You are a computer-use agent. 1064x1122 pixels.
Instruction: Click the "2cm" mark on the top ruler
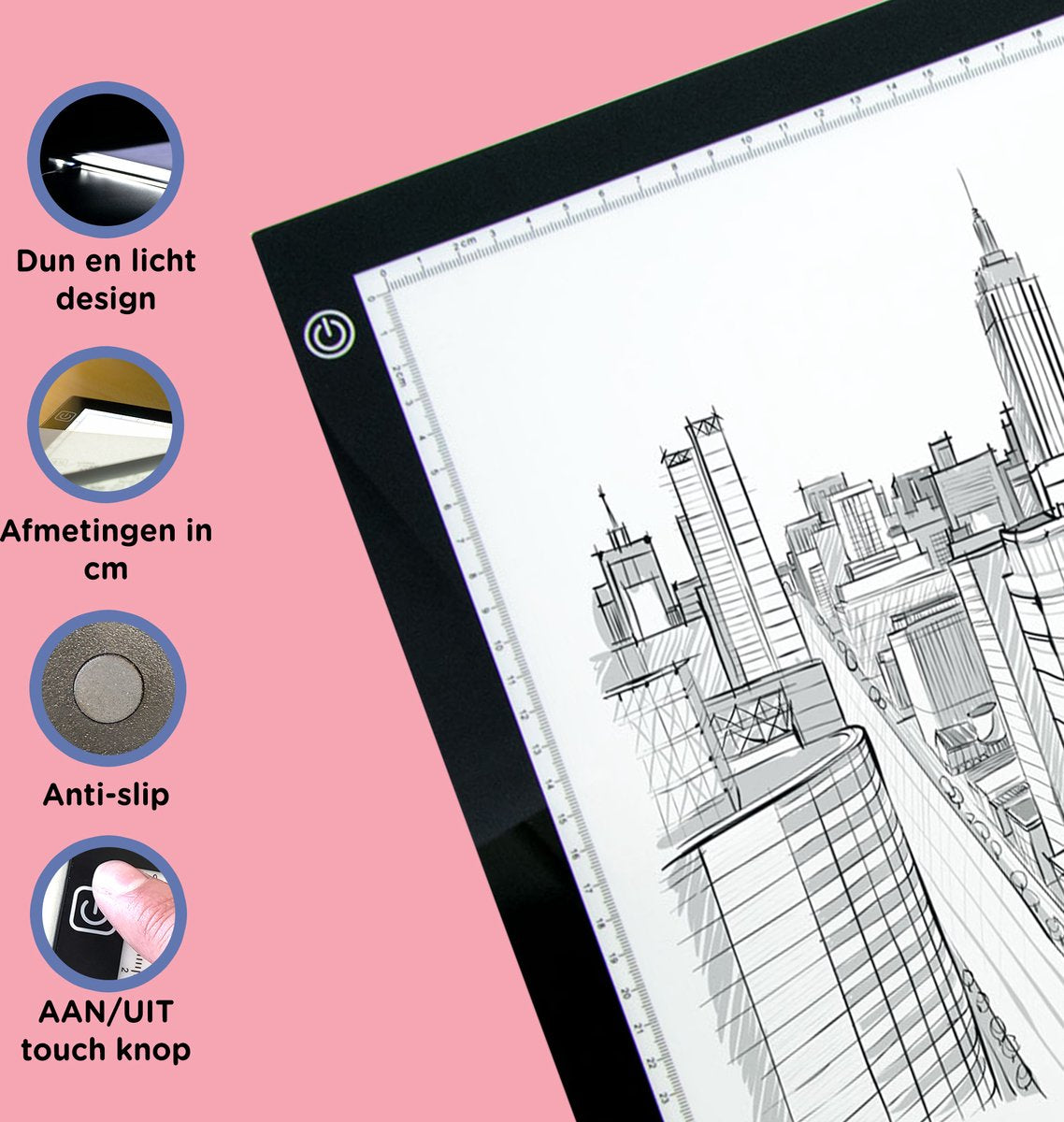coord(464,243)
